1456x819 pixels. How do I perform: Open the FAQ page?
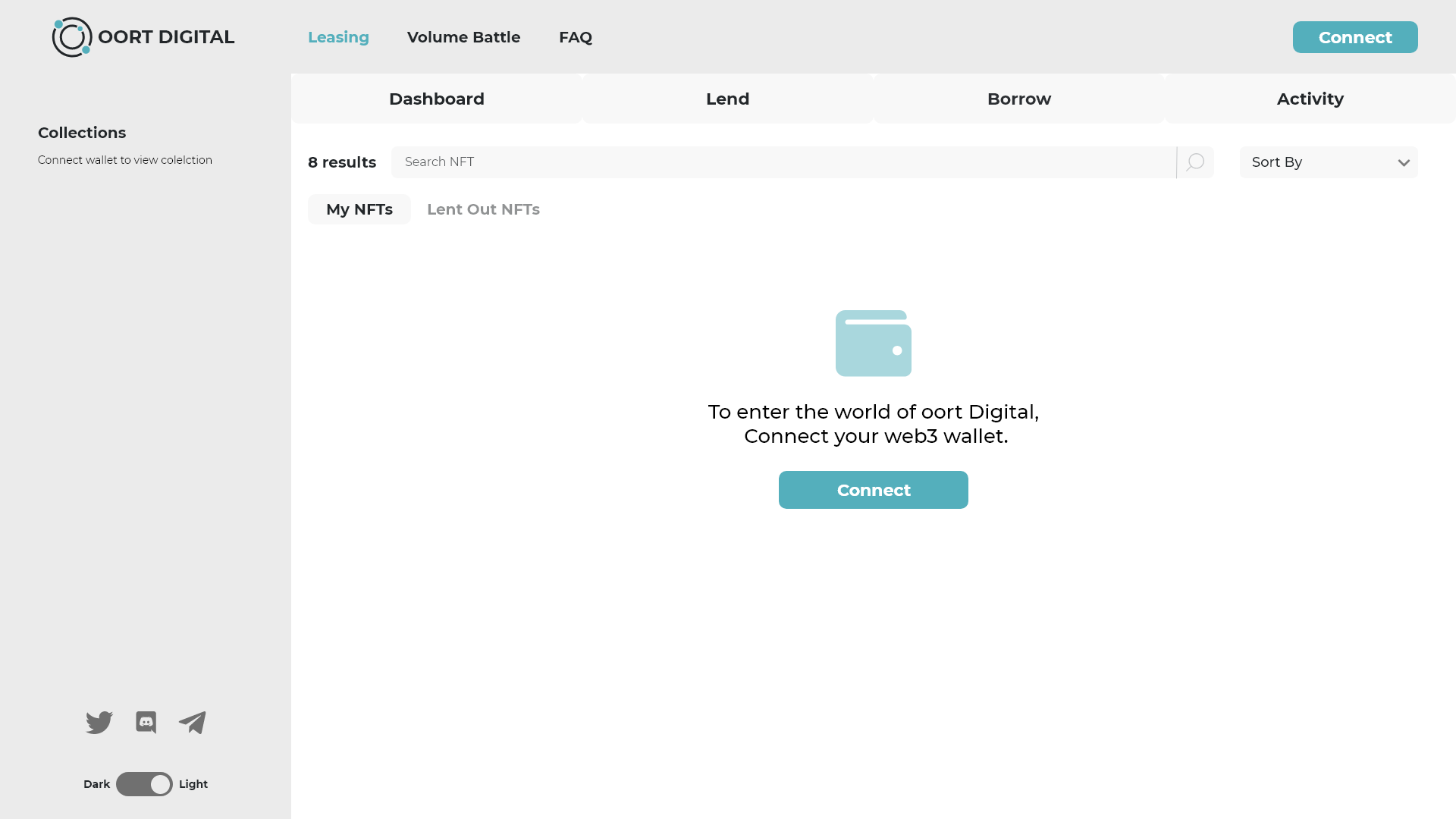(x=576, y=37)
